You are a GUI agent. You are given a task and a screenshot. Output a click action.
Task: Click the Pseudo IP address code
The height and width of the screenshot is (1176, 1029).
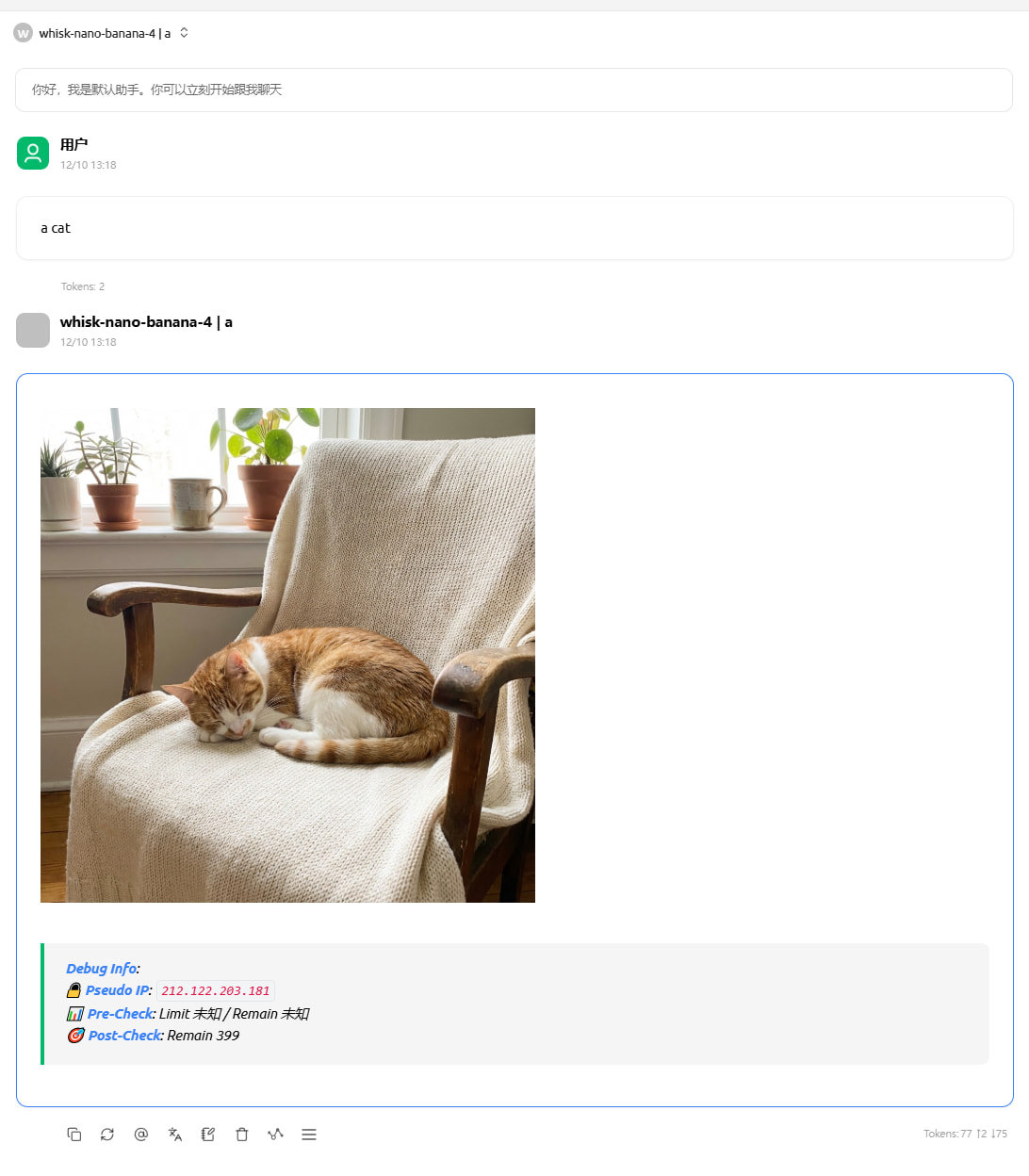coord(216,991)
